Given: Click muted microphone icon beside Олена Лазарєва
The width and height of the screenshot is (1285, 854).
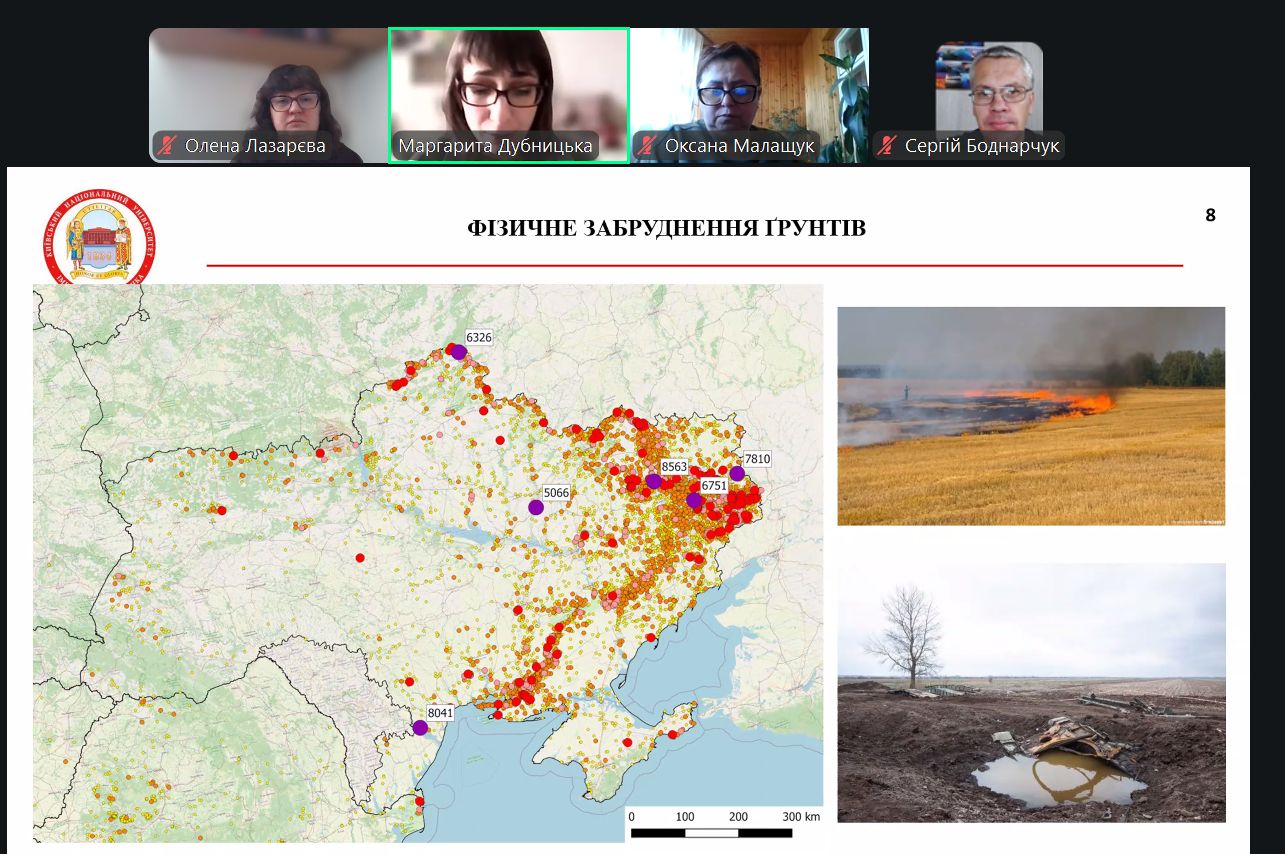Looking at the screenshot, I should 168,146.
